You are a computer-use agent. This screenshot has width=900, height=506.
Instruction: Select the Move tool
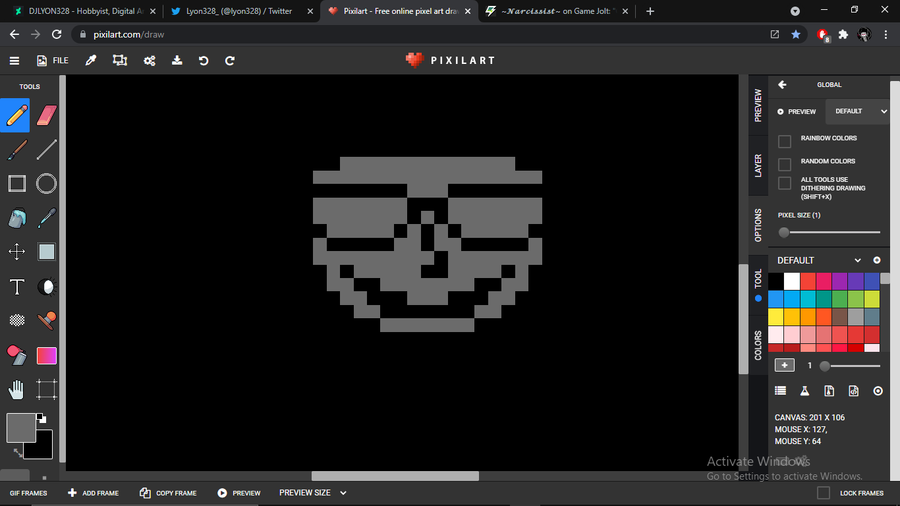tap(17, 252)
